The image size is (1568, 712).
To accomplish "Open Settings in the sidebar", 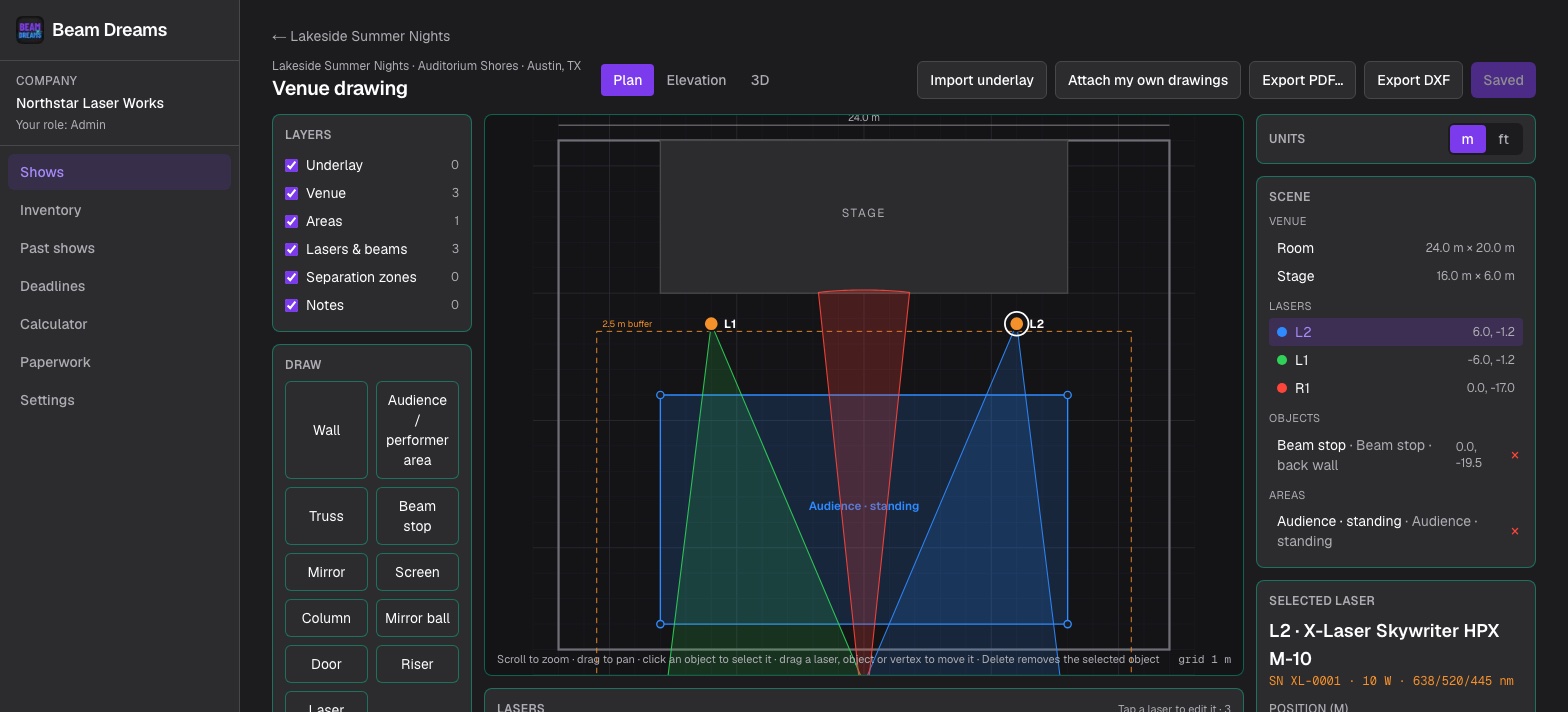I will (119, 400).
